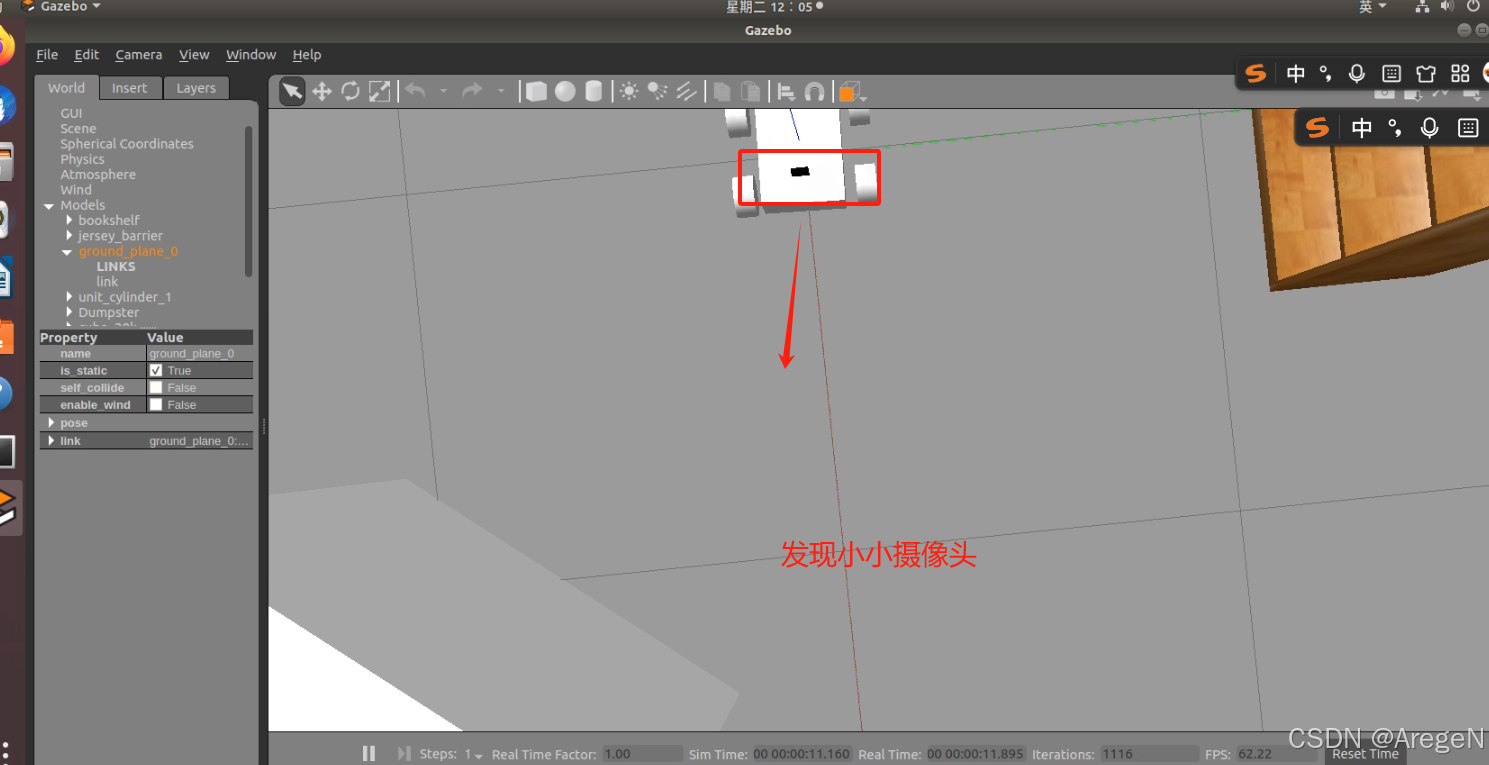Click the Reset Time button

(x=1365, y=754)
